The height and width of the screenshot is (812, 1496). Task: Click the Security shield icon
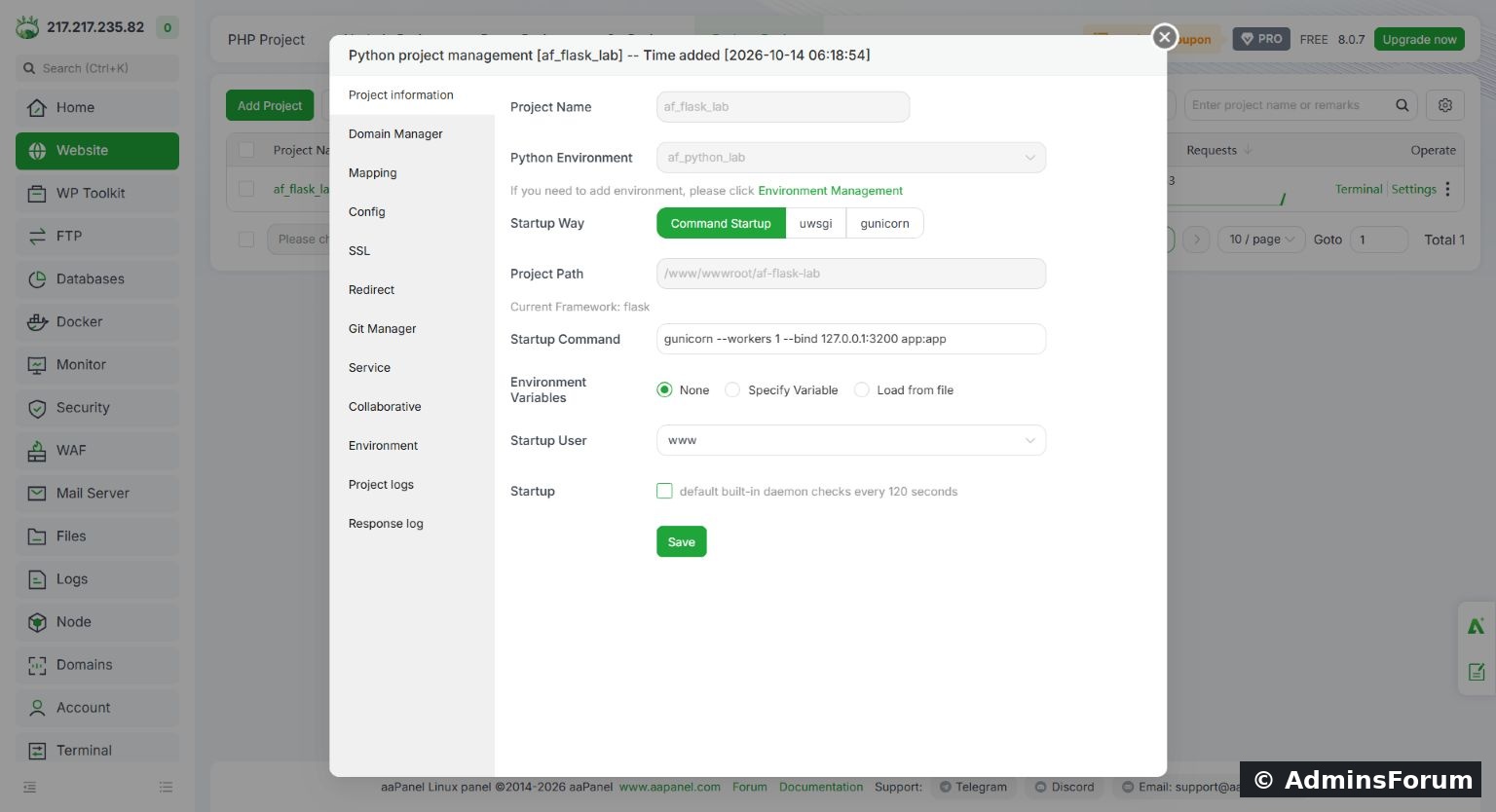click(37, 408)
